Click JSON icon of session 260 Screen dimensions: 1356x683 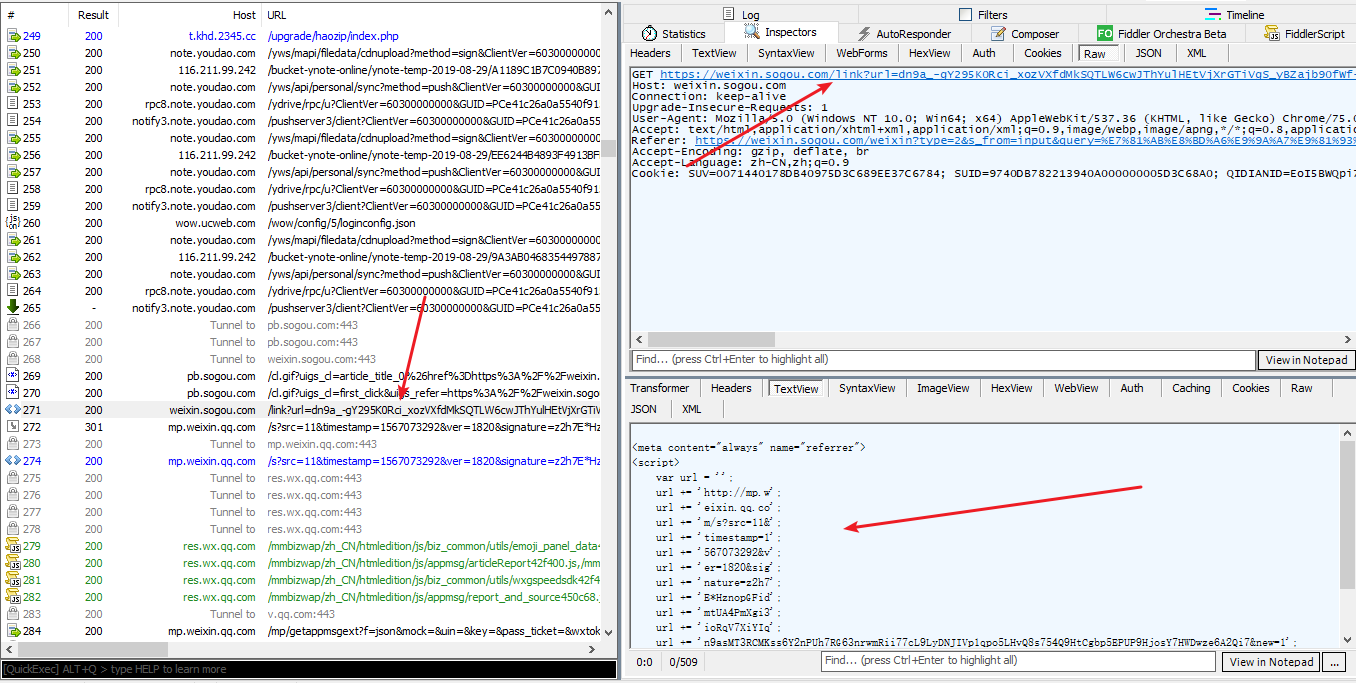(14, 223)
